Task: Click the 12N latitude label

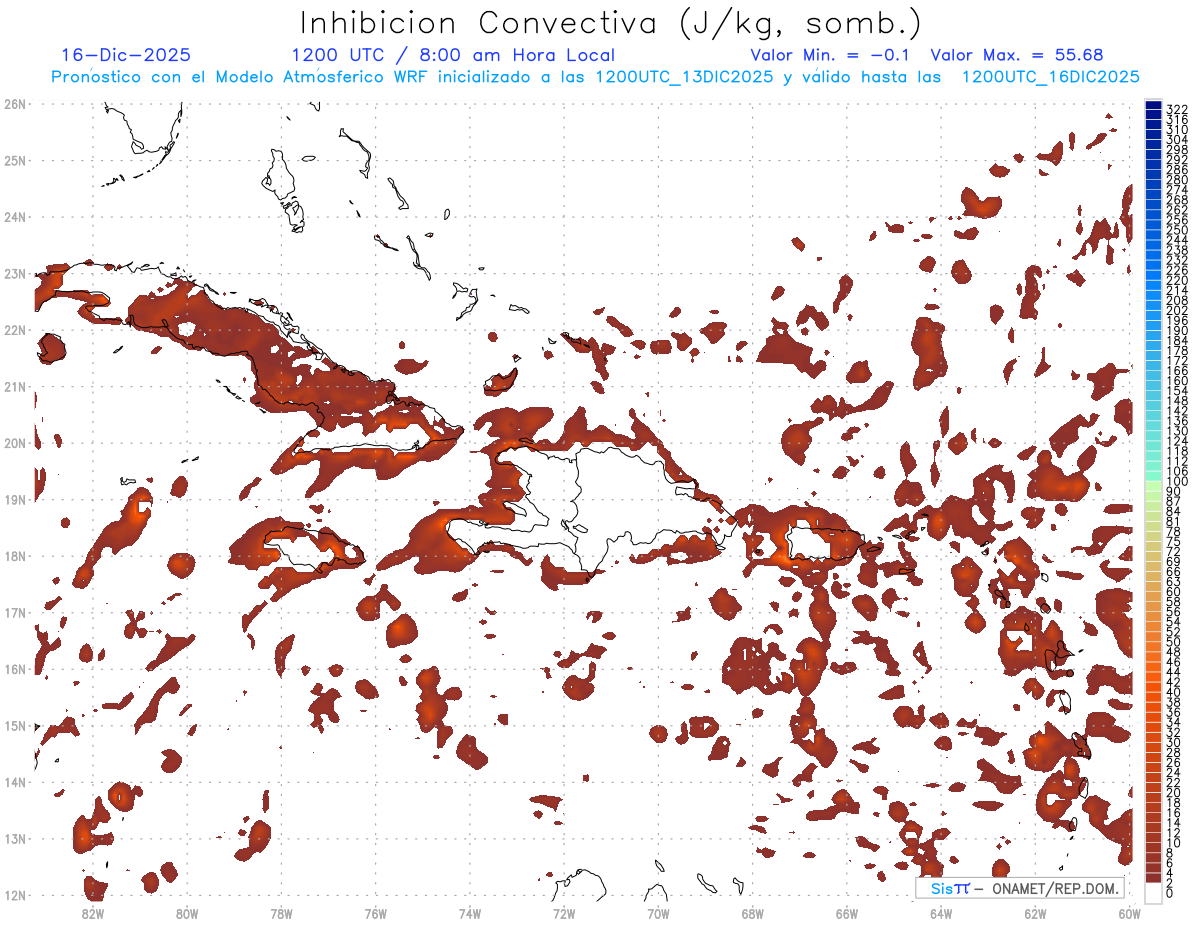Action: pyautogui.click(x=15, y=895)
